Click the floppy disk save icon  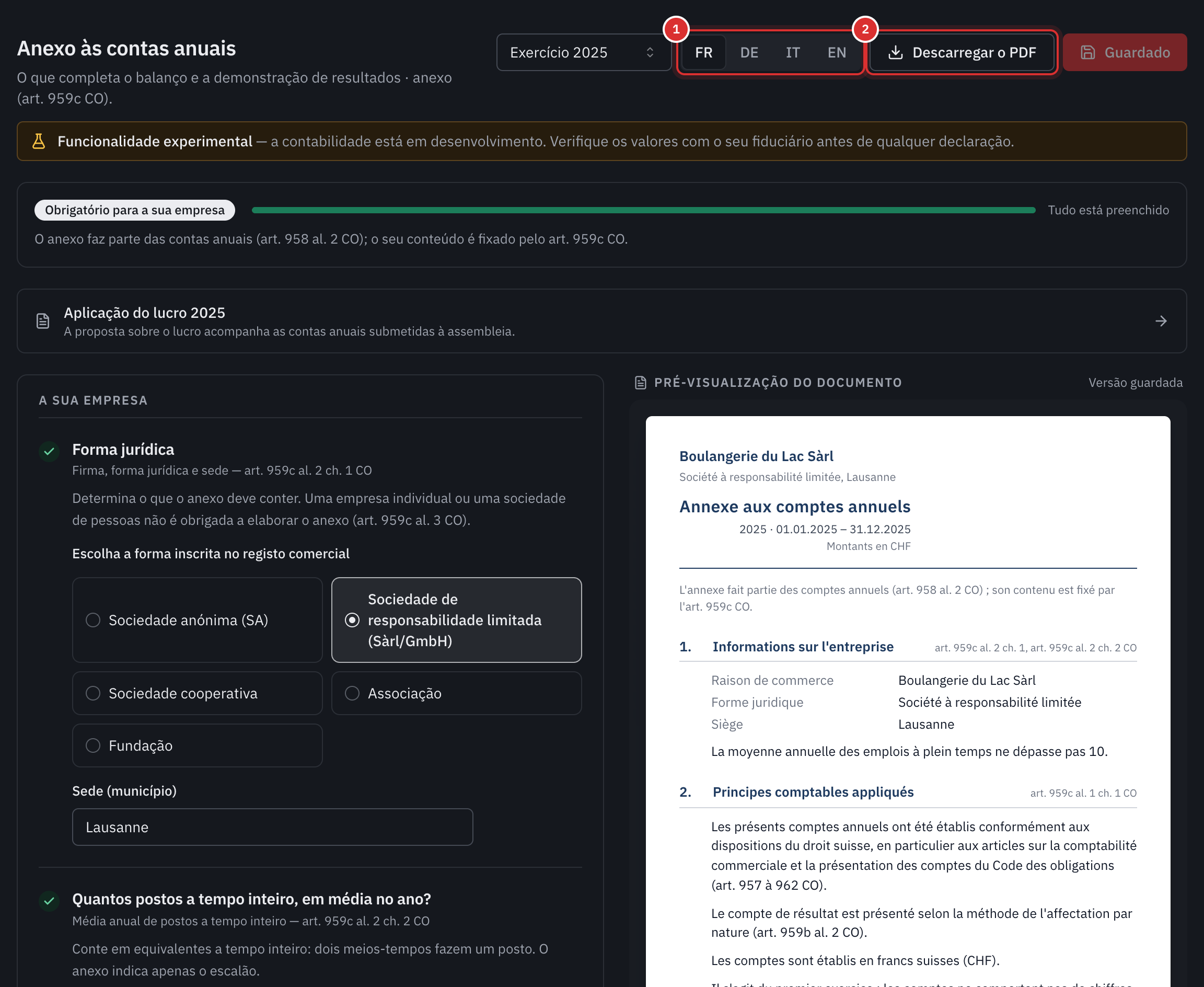tap(1087, 52)
